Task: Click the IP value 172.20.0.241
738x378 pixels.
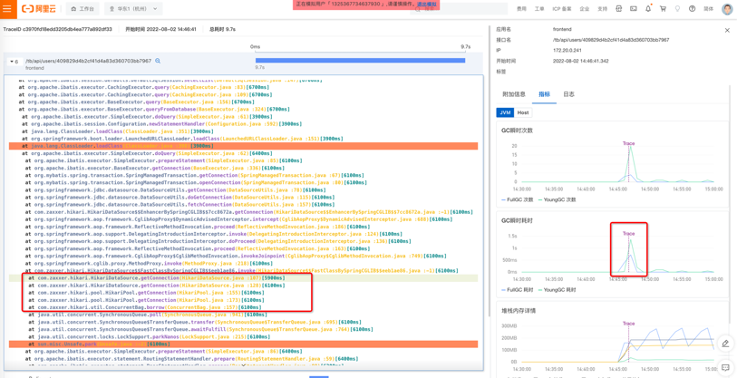Action: [567, 50]
